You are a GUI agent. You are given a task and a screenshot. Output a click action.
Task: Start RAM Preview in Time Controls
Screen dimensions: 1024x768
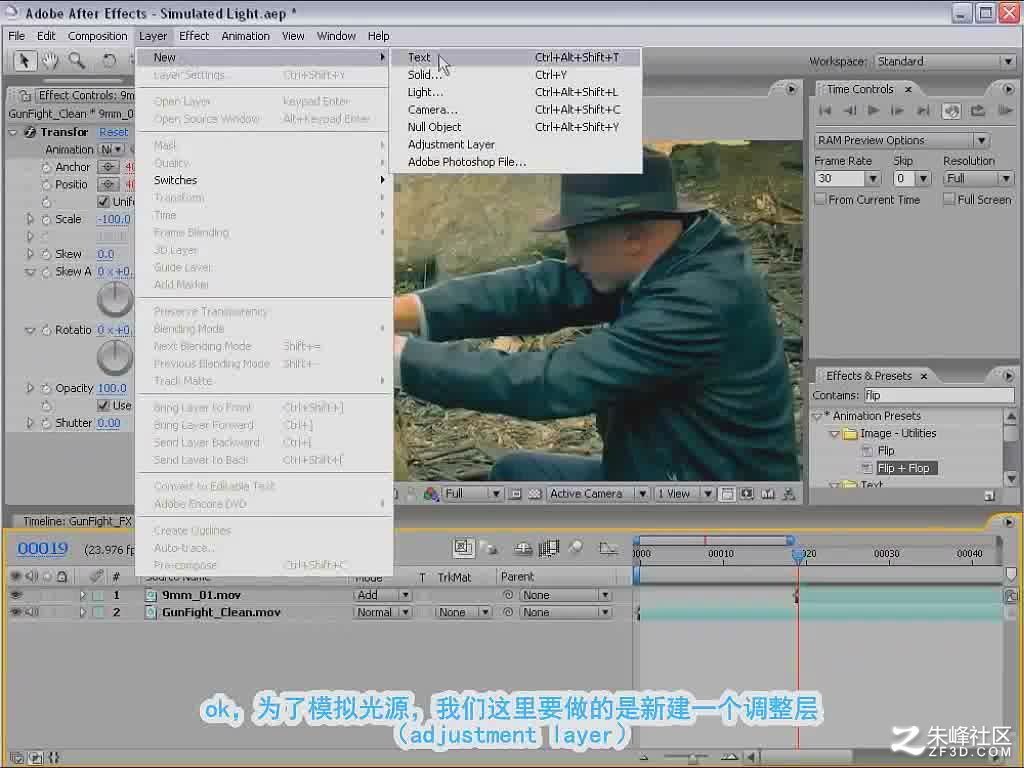pyautogui.click(x=1005, y=111)
